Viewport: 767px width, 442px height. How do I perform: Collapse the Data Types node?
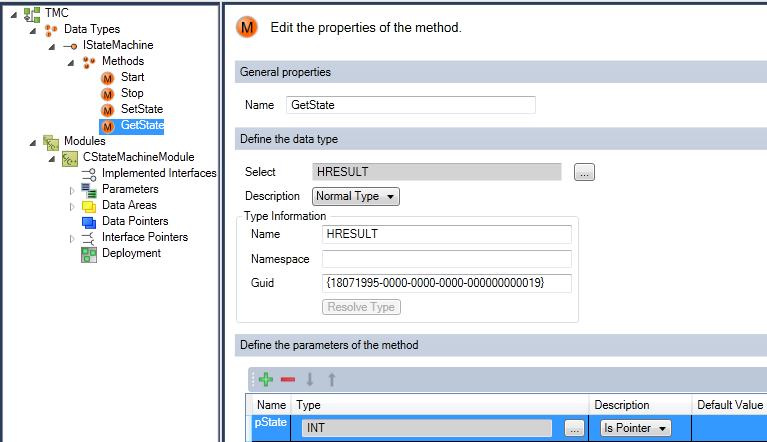click(x=33, y=31)
